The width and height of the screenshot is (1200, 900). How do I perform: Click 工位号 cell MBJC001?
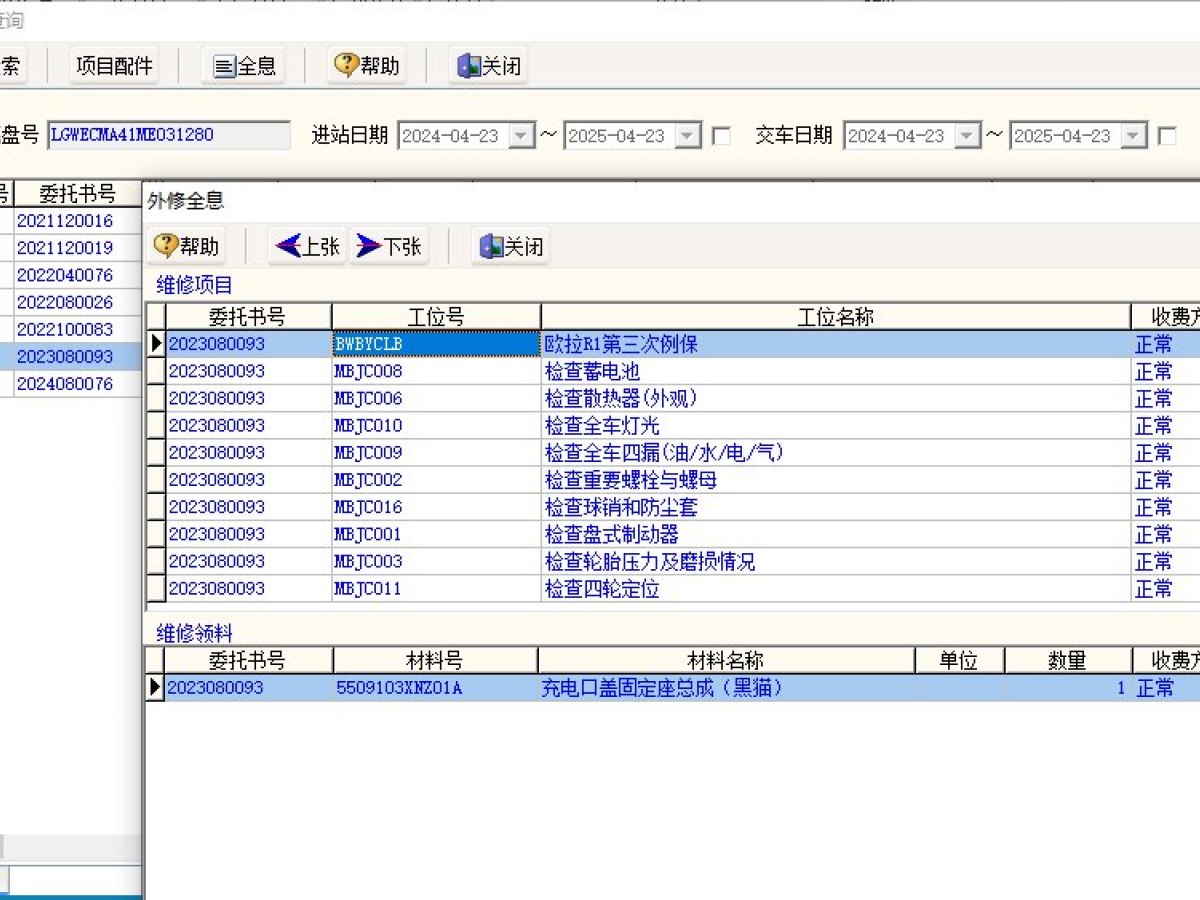tap(436, 534)
